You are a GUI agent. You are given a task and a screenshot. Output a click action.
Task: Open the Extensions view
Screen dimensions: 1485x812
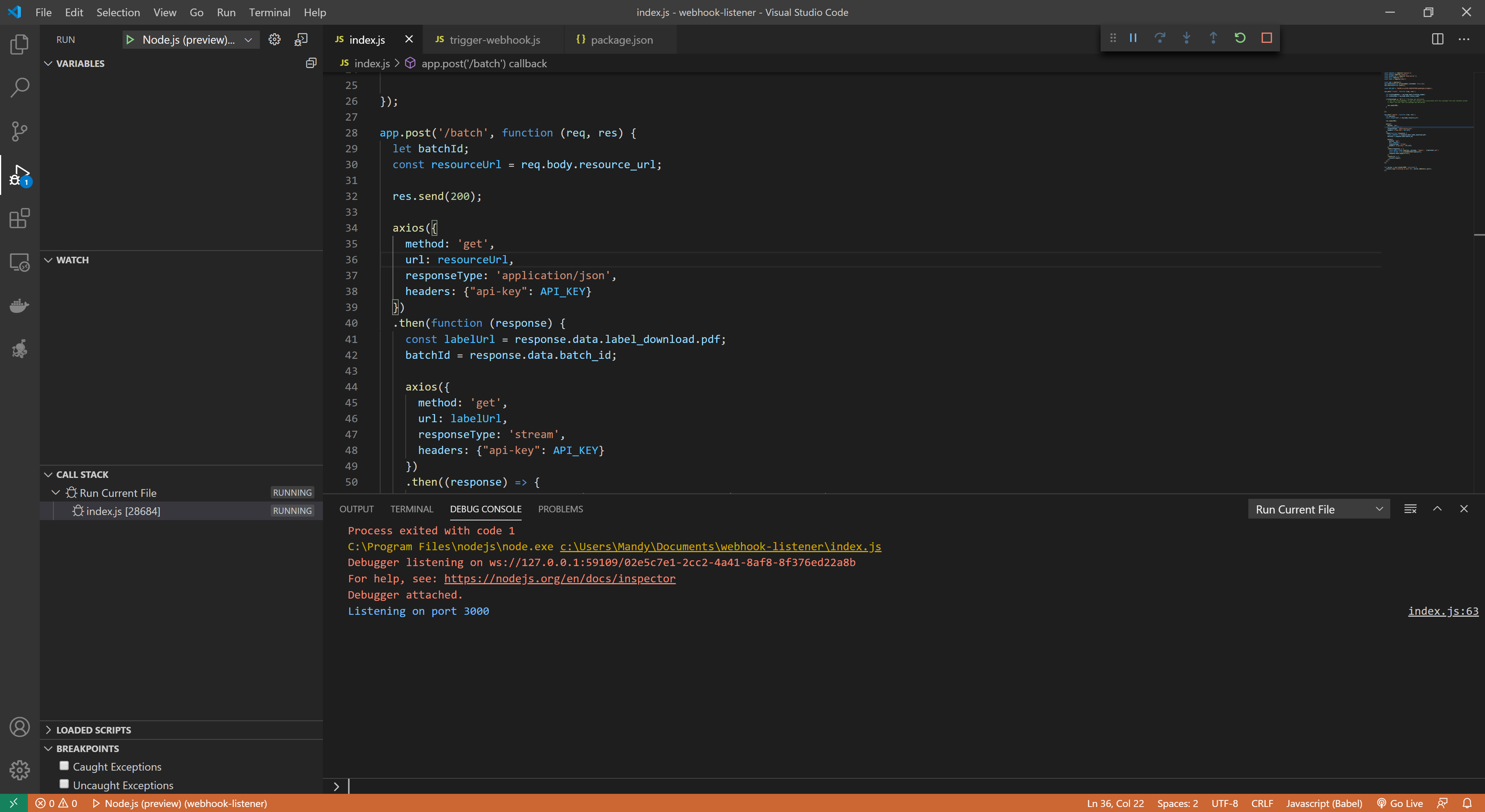tap(20, 218)
